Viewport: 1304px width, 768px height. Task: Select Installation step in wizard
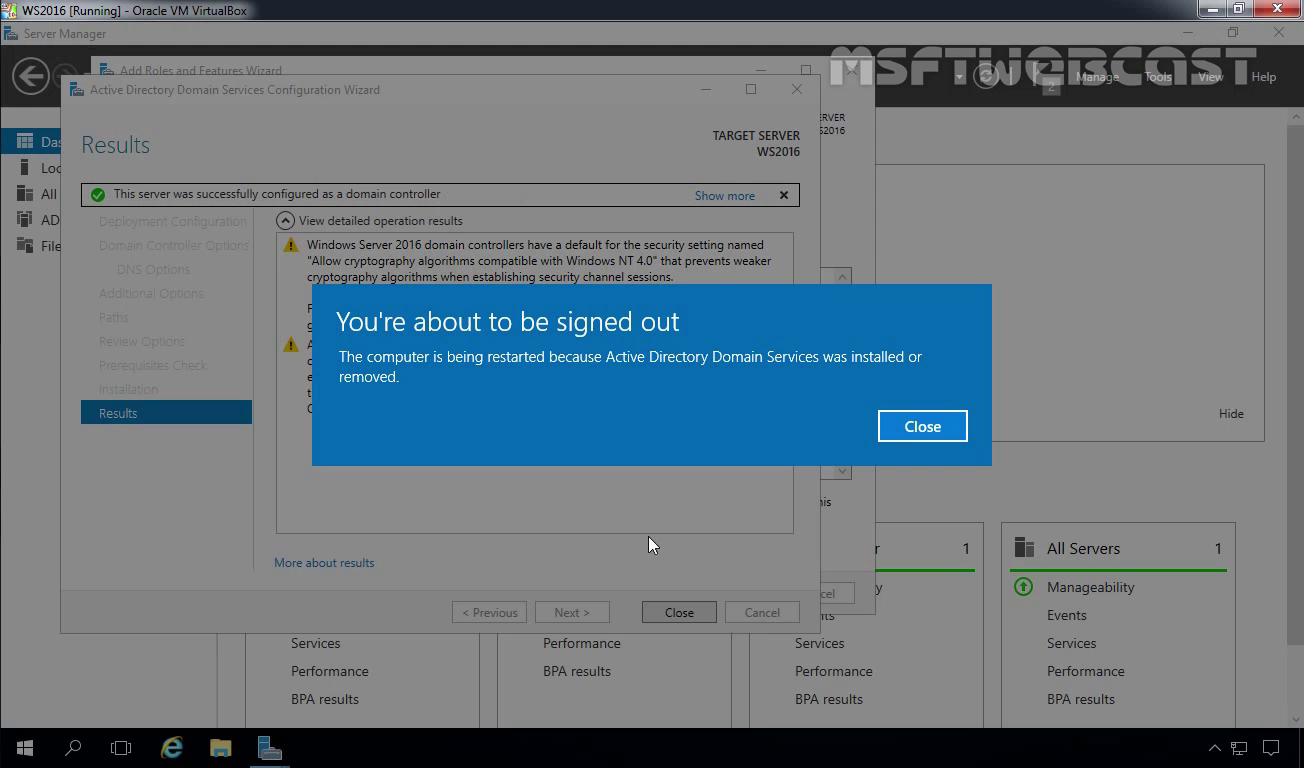(x=128, y=390)
